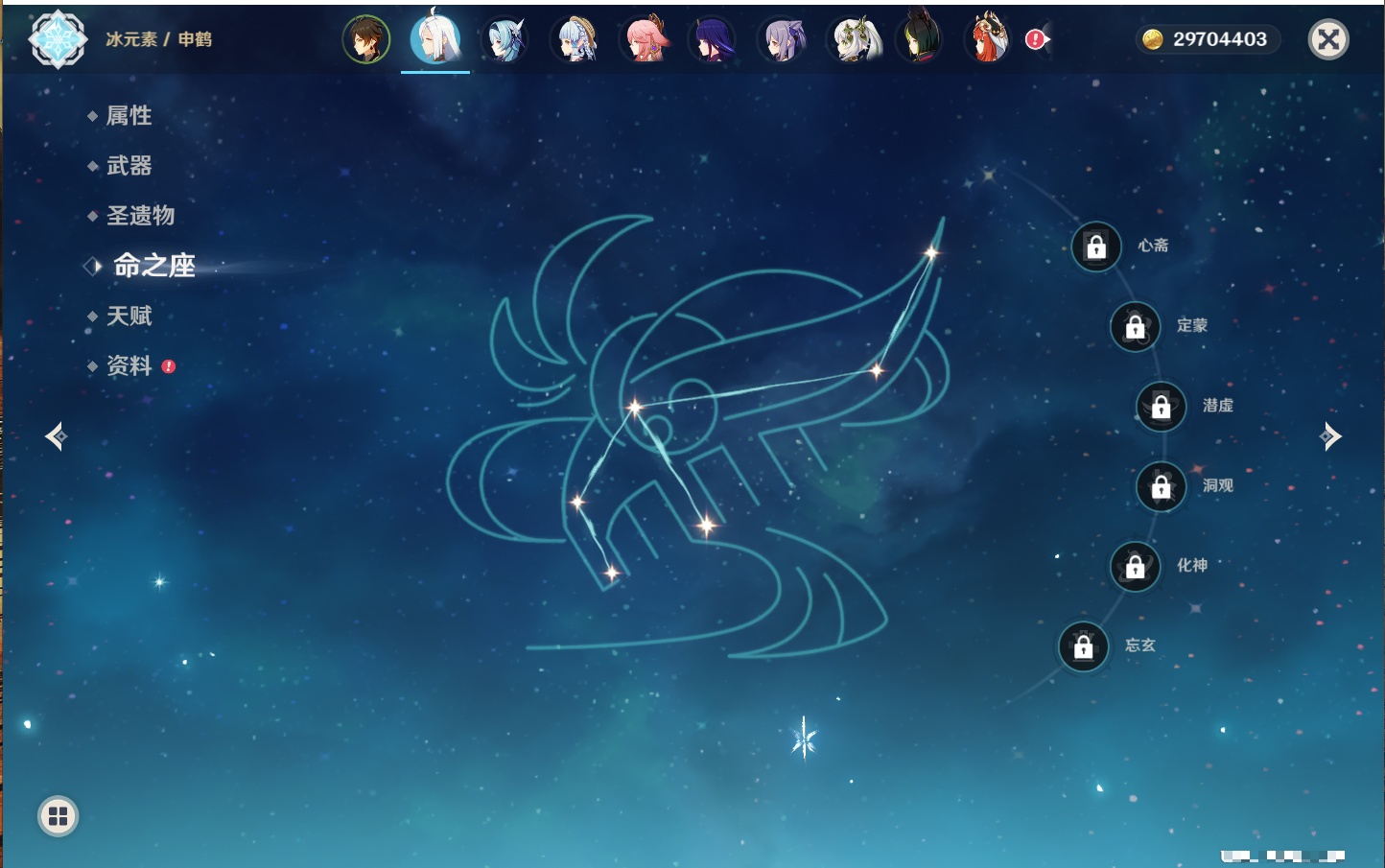The width and height of the screenshot is (1385, 868).
Task: Open the locked 潜虚 constellation node
Action: [x=1161, y=406]
